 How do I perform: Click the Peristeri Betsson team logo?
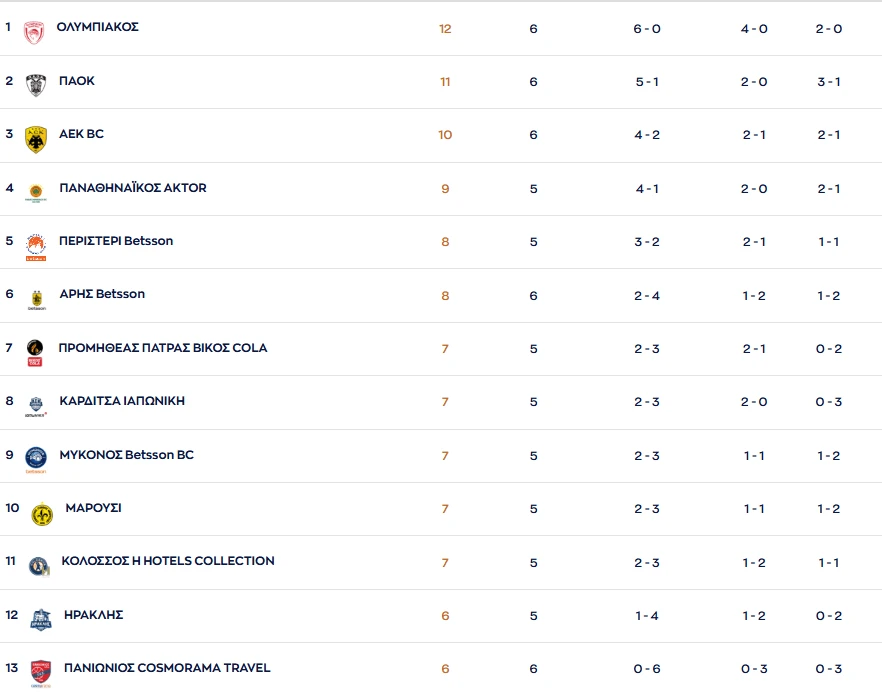pos(36,246)
